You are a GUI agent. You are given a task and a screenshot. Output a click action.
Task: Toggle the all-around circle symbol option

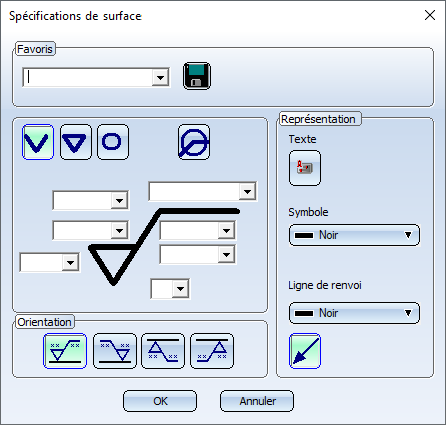tap(194, 142)
